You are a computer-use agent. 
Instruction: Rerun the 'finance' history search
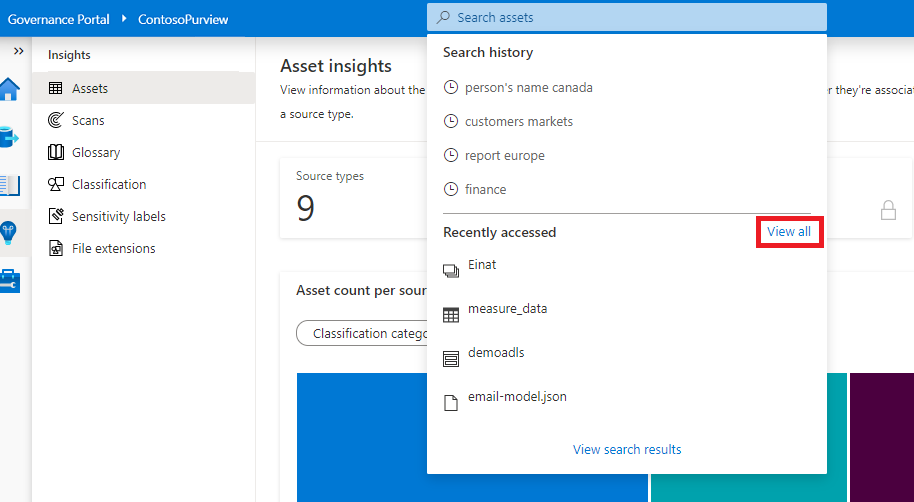click(485, 190)
